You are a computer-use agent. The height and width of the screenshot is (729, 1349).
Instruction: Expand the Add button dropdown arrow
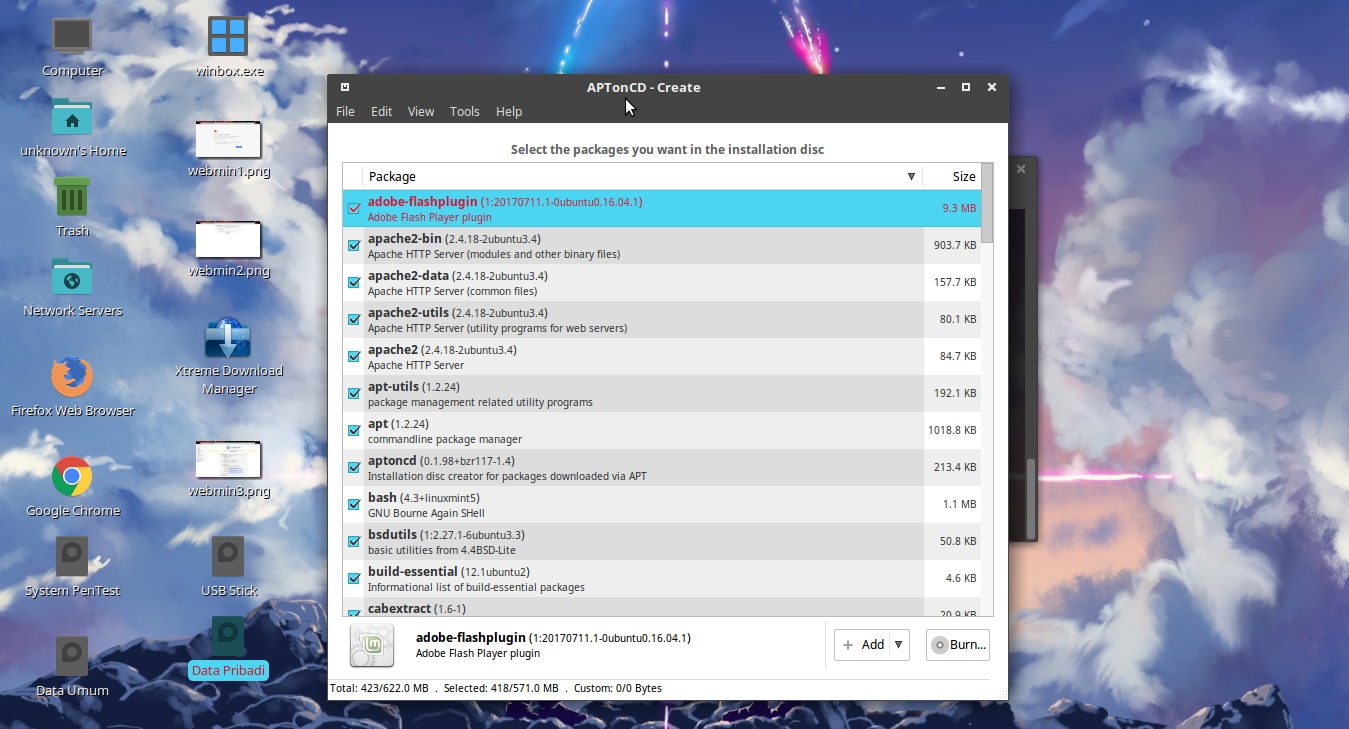coord(897,644)
